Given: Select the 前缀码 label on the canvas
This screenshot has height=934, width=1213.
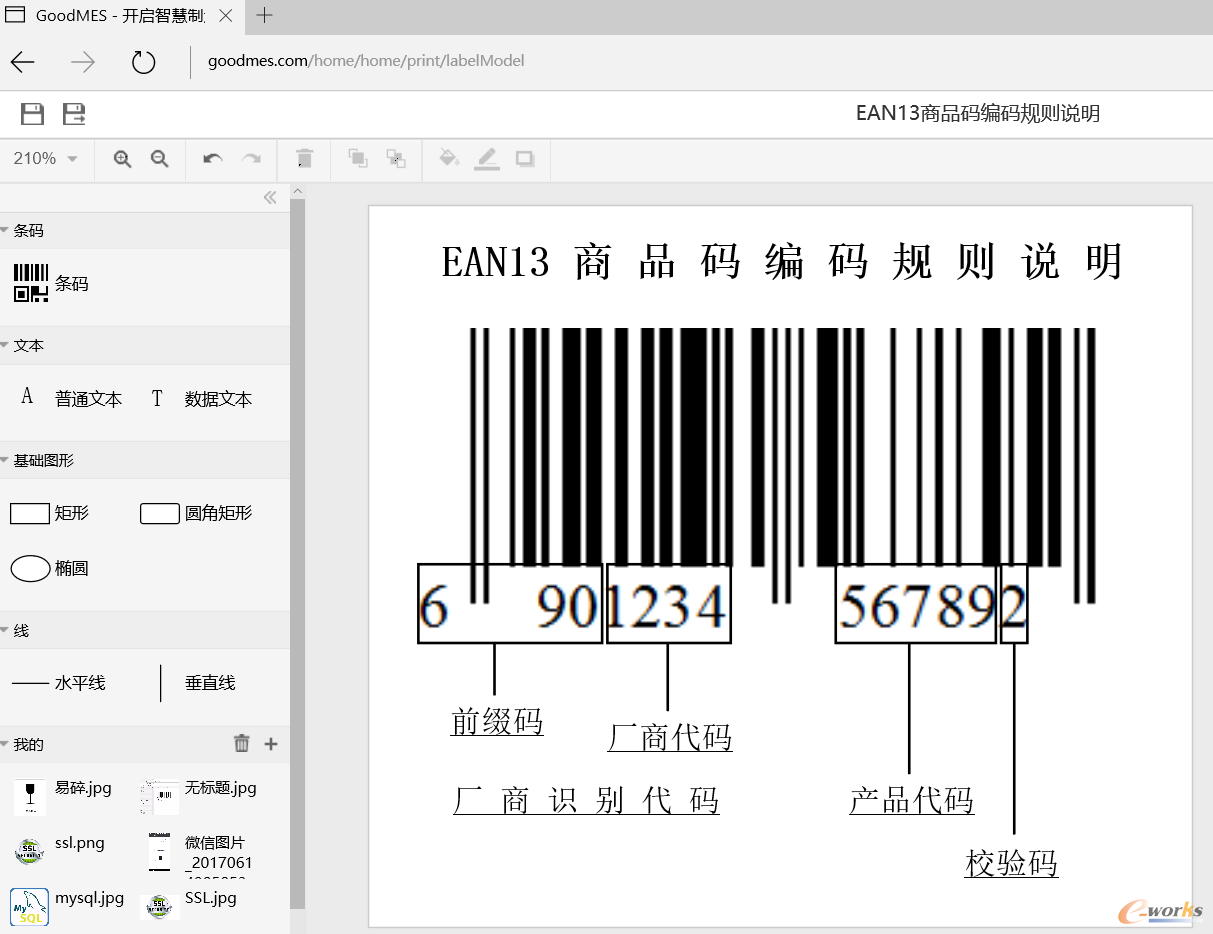Looking at the screenshot, I should coord(497,722).
